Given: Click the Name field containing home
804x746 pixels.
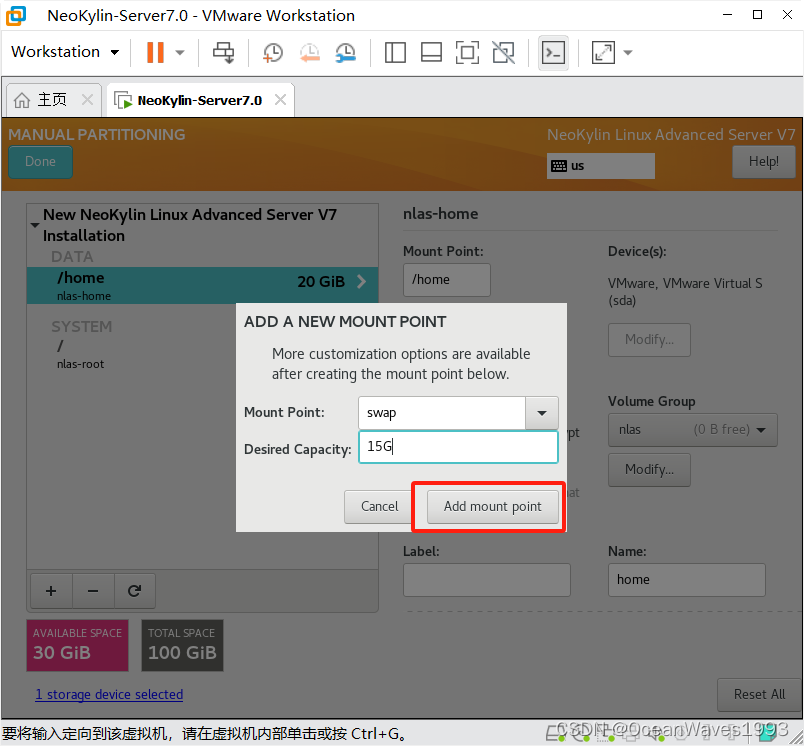Looking at the screenshot, I should point(687,580).
